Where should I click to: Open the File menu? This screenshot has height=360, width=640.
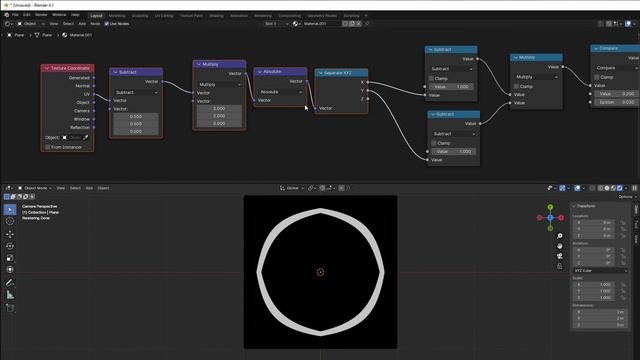tap(15, 15)
